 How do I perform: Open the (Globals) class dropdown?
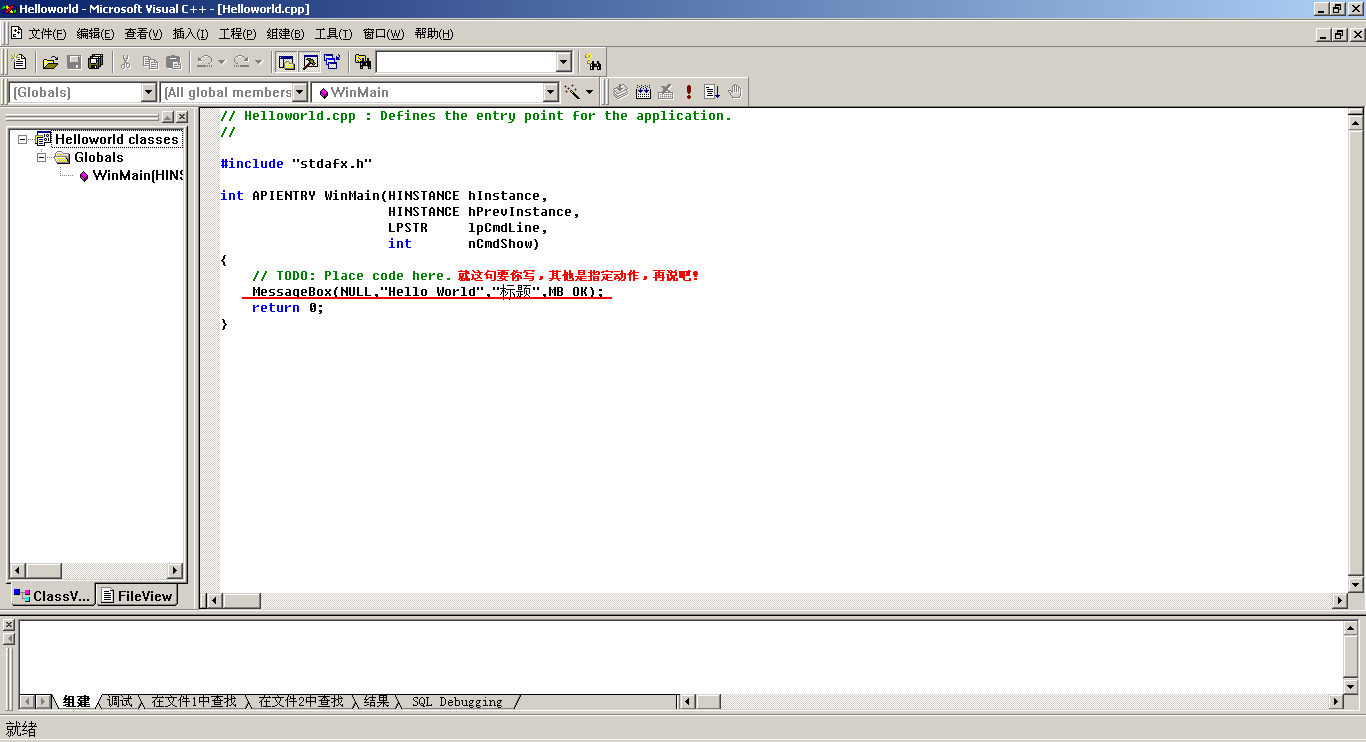(149, 92)
